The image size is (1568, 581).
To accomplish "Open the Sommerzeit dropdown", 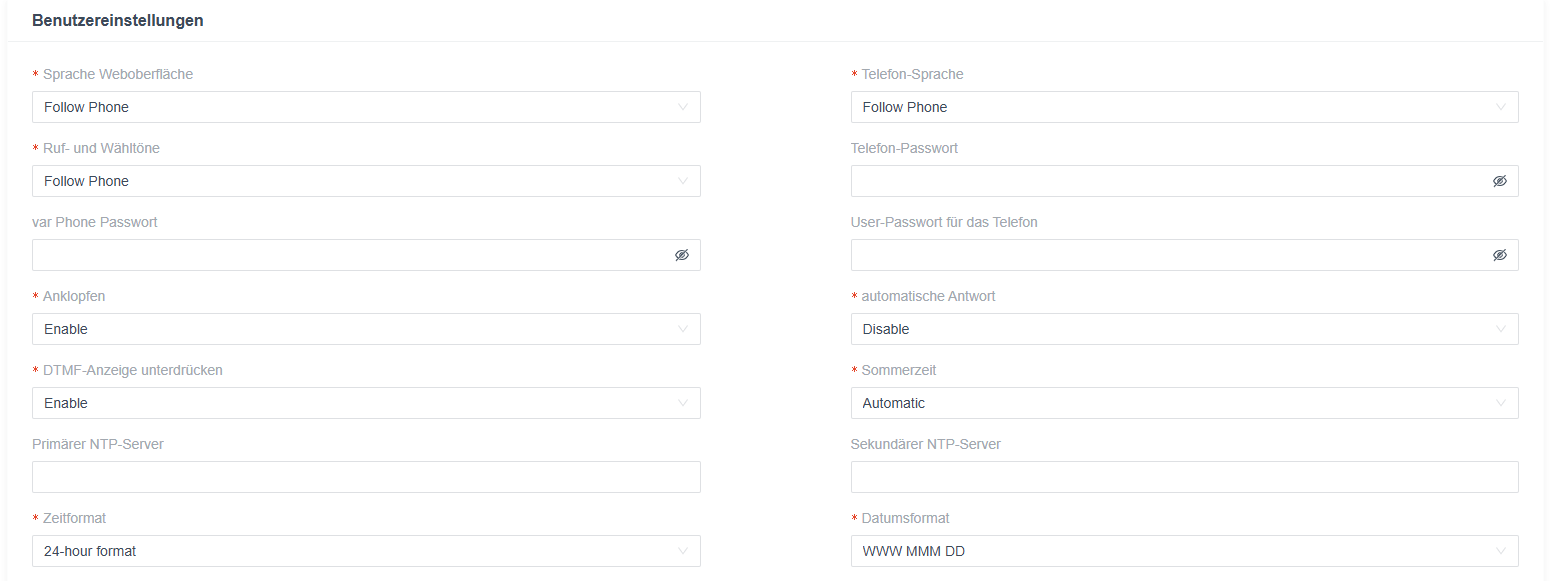I will tap(1184, 403).
